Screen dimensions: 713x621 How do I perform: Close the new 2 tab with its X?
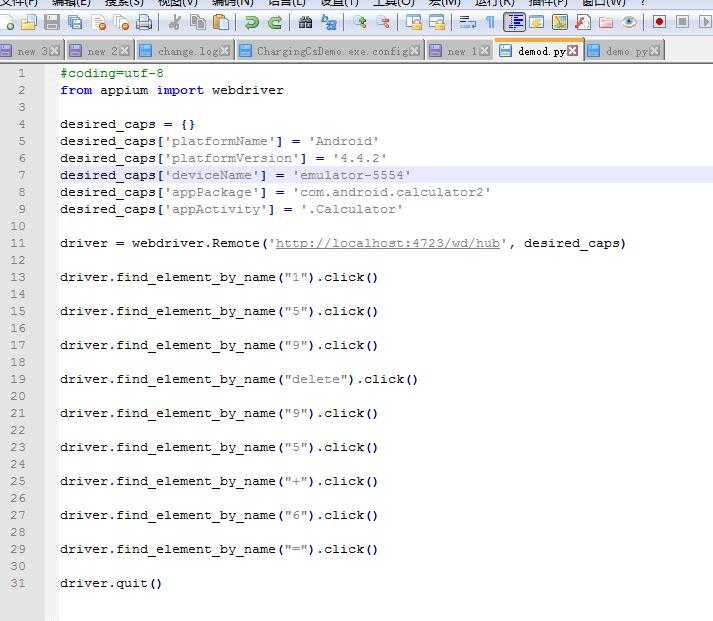[124, 51]
